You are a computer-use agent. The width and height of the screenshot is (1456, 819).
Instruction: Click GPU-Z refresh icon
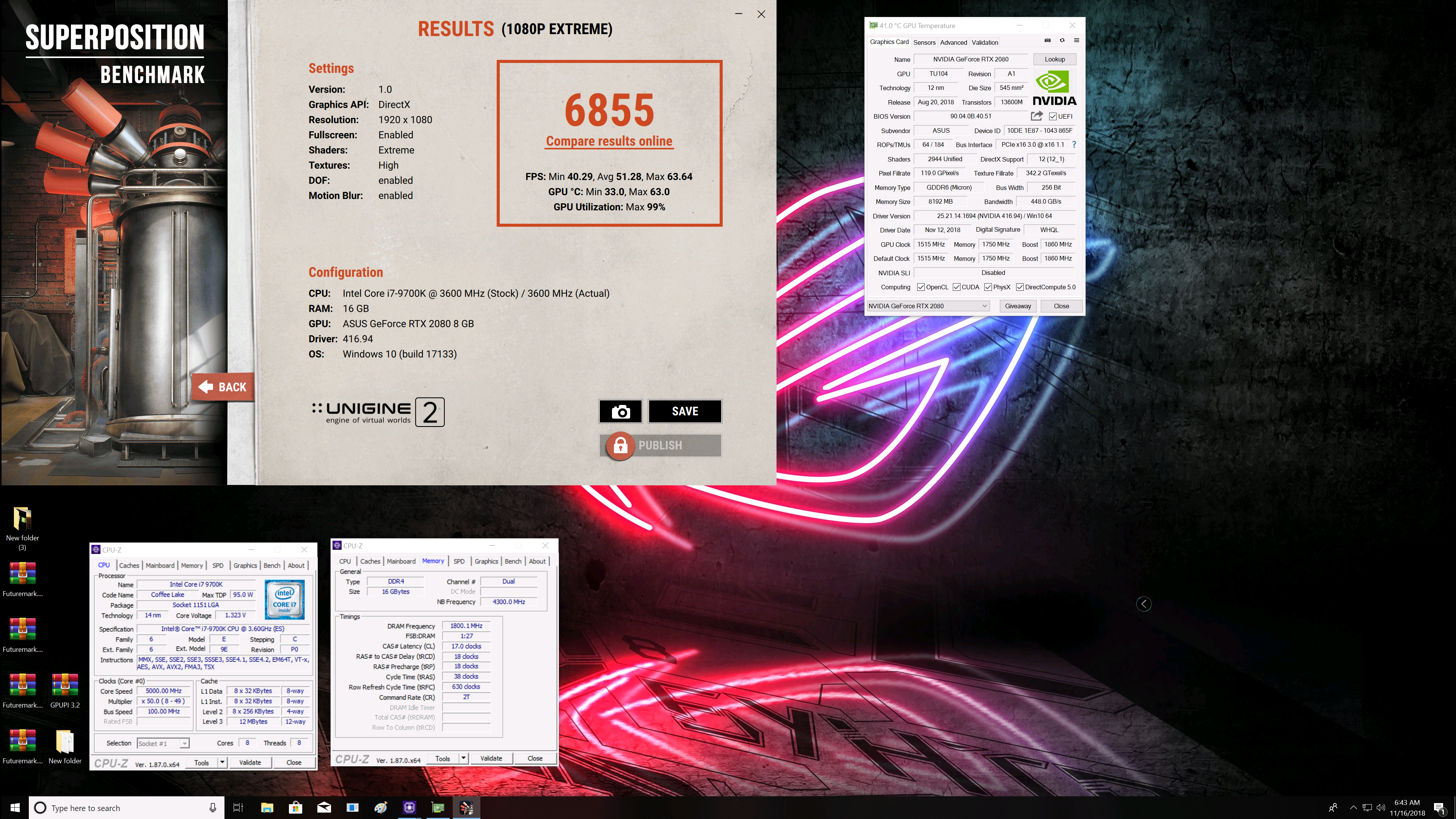1062,41
